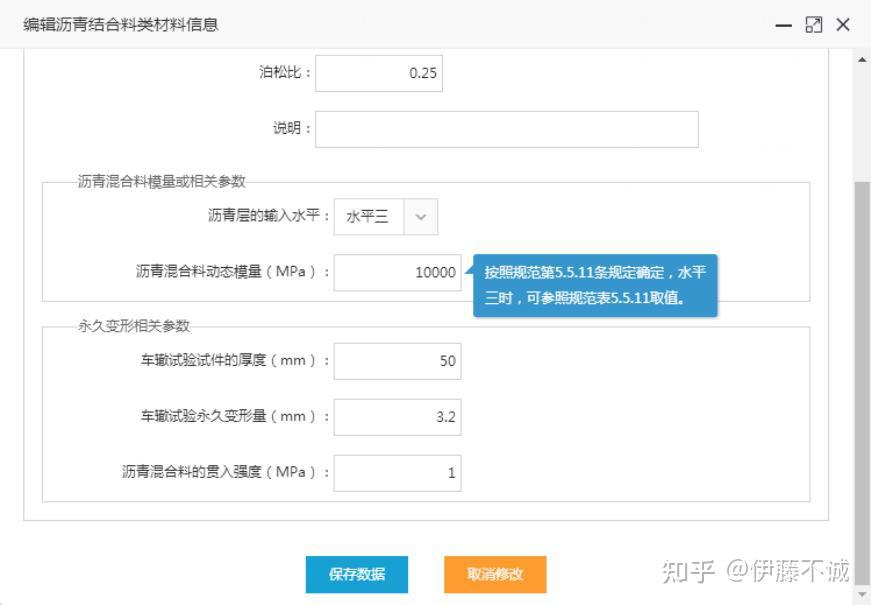Image resolution: width=871 pixels, height=605 pixels.
Task: Focus the 泊松比 input field
Action: [379, 73]
